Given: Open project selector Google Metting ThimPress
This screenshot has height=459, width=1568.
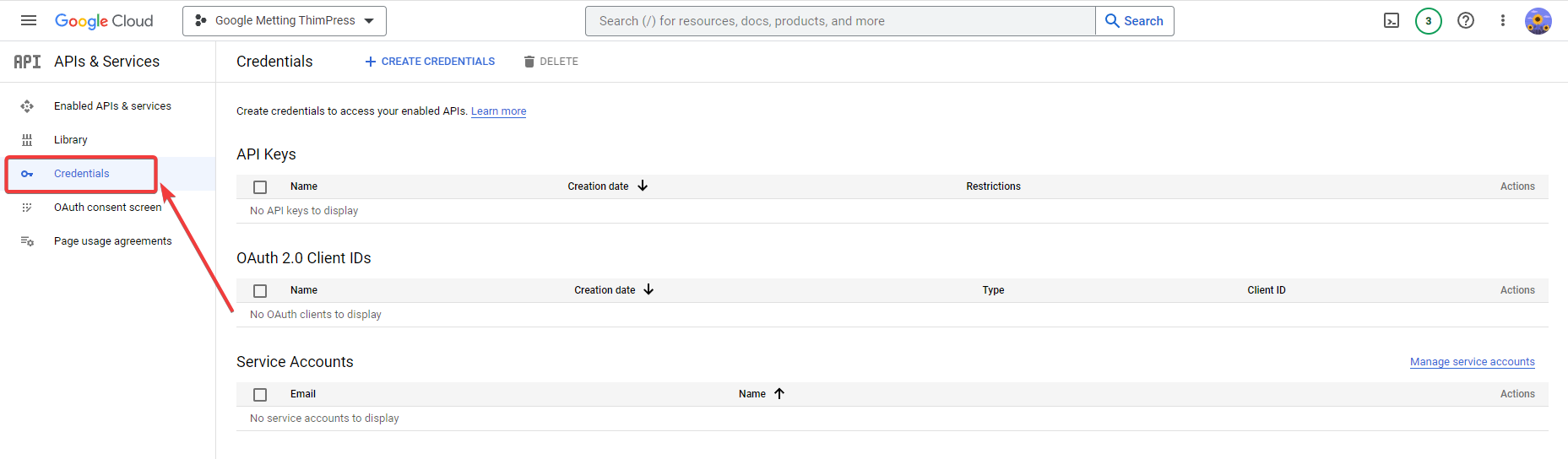Looking at the screenshot, I should 285,21.
